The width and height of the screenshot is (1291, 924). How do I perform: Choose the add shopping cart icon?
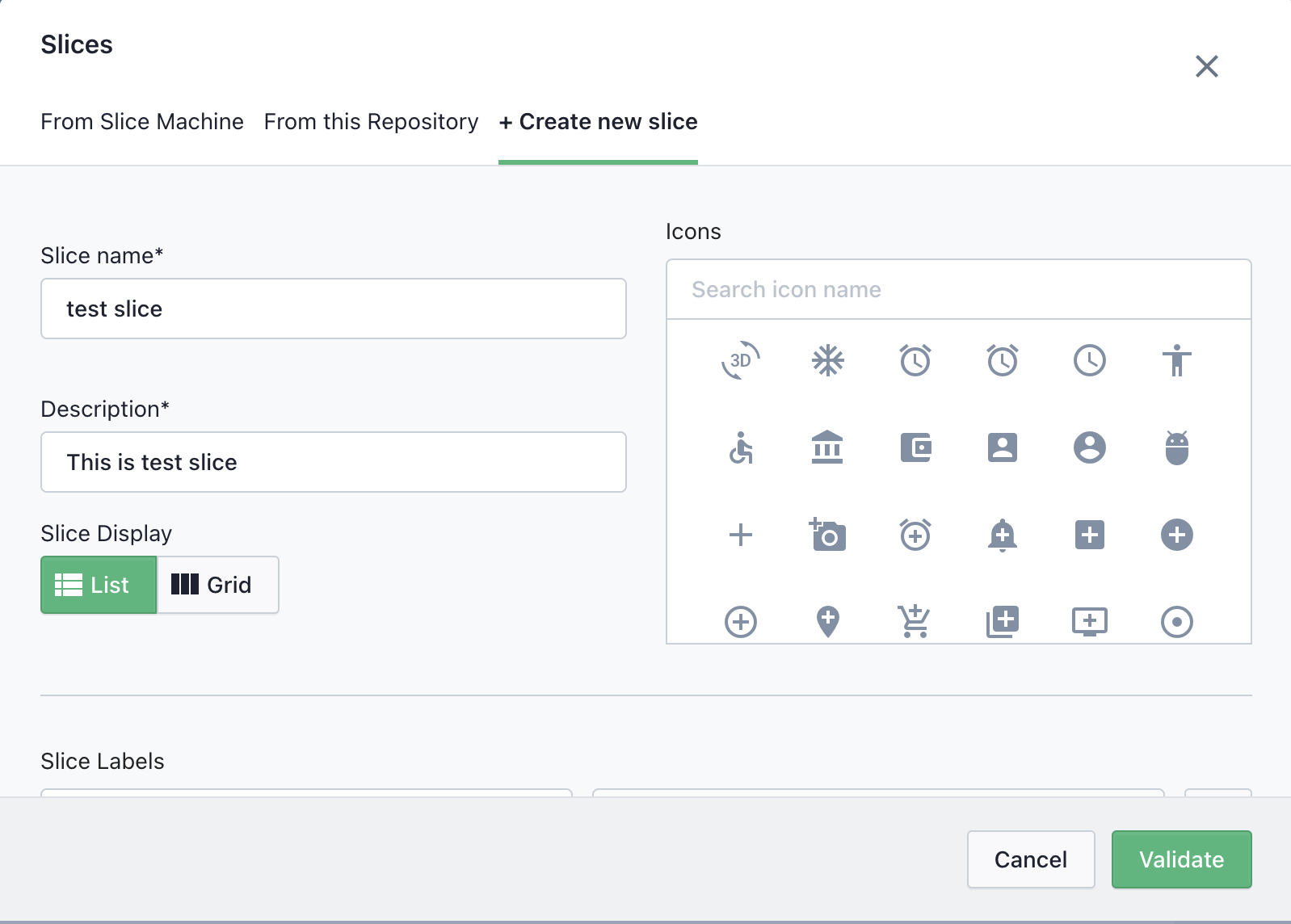pyautogui.click(x=915, y=622)
